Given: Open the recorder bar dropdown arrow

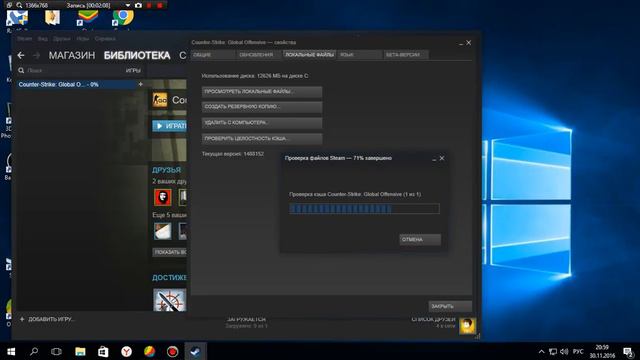Looking at the screenshot, I should [128, 6].
